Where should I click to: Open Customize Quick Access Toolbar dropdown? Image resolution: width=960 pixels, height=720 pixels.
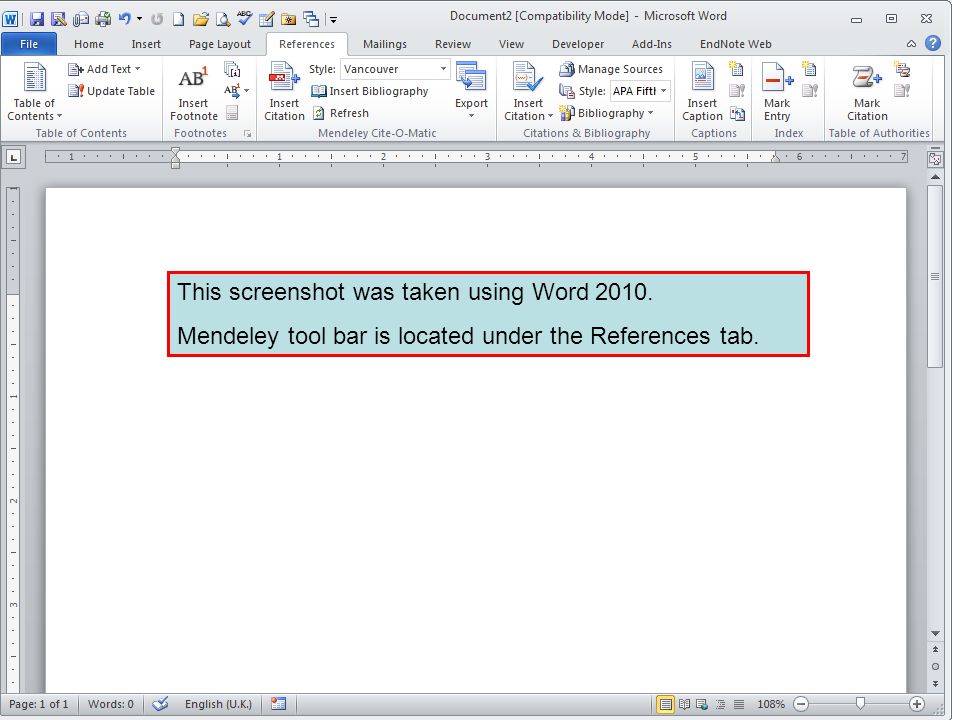(x=334, y=20)
